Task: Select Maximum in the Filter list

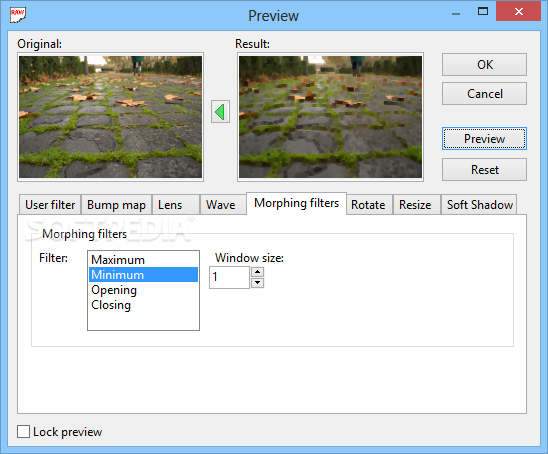Action: 143,260
